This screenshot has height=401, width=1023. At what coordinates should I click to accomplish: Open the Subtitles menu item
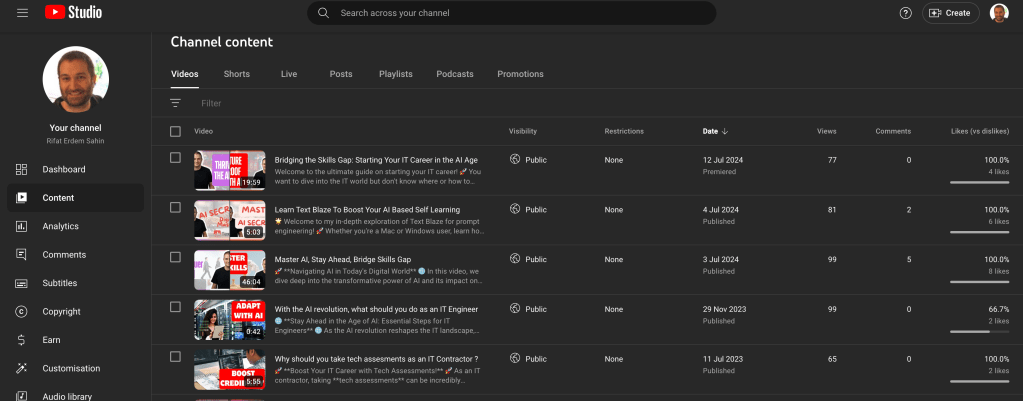coord(76,283)
